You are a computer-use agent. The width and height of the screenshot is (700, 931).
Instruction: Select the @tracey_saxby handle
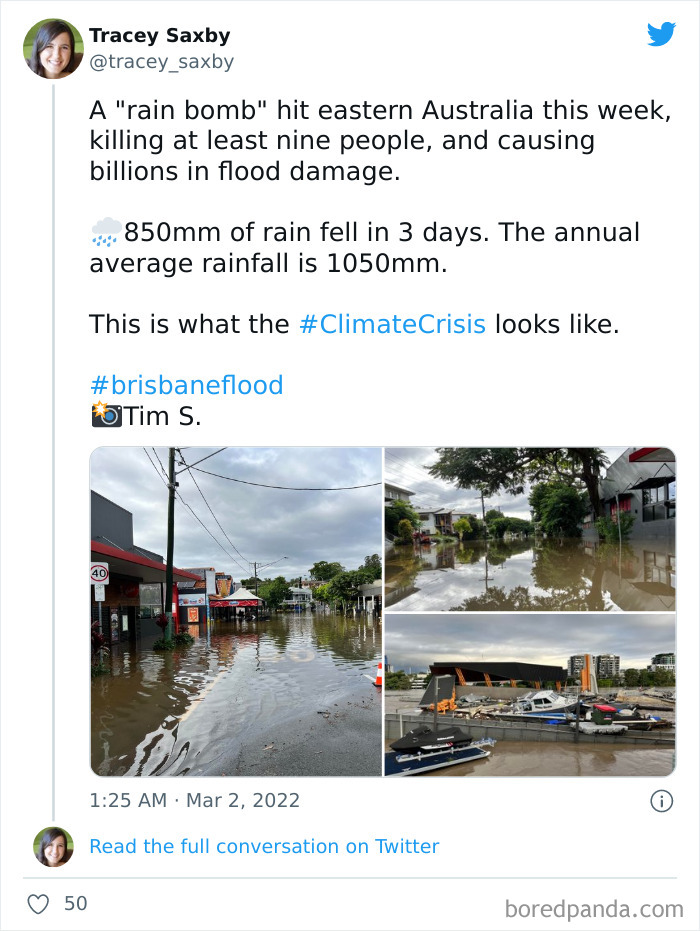[x=165, y=62]
